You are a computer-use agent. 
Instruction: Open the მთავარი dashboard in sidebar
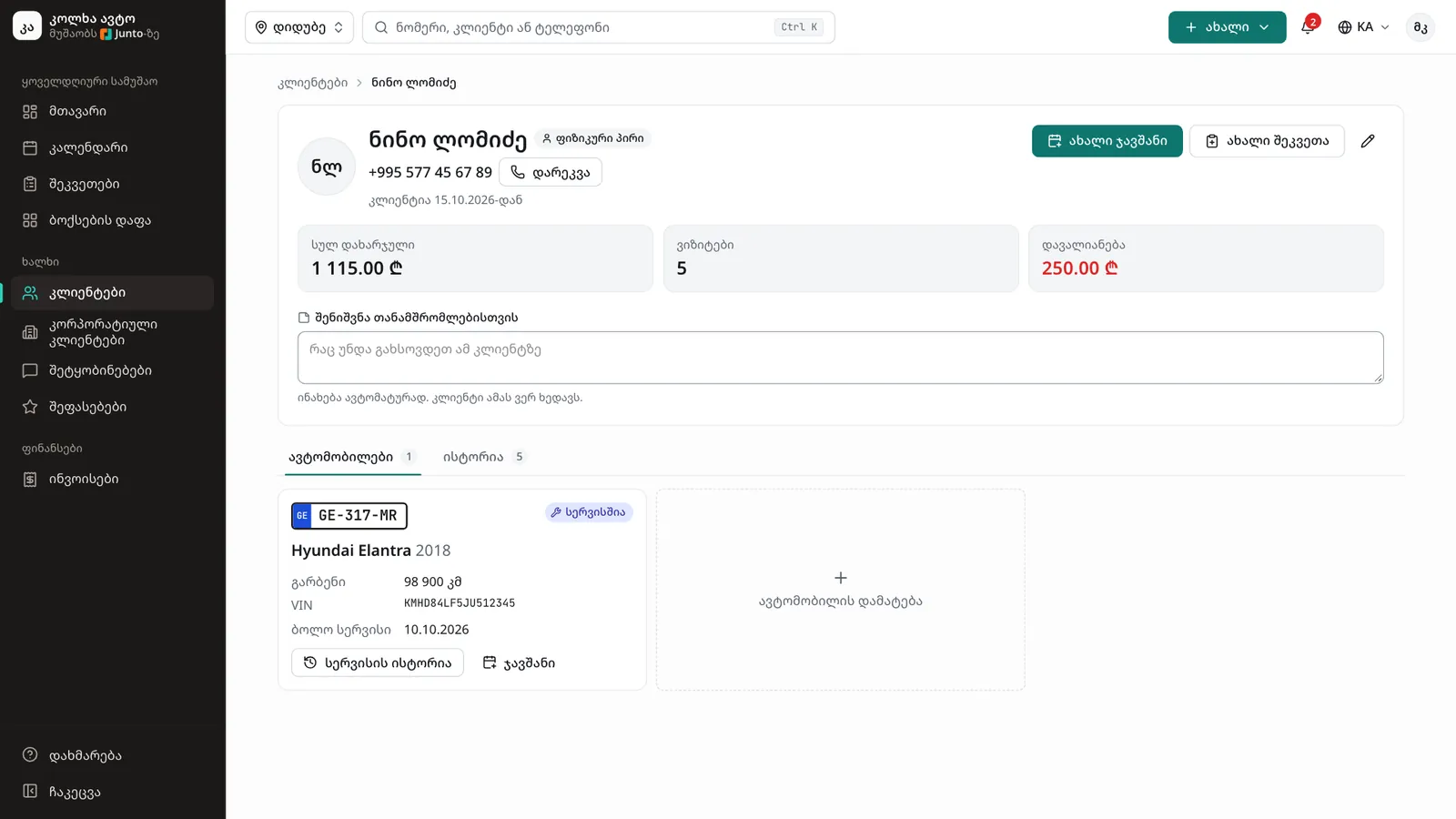pyautogui.click(x=113, y=111)
